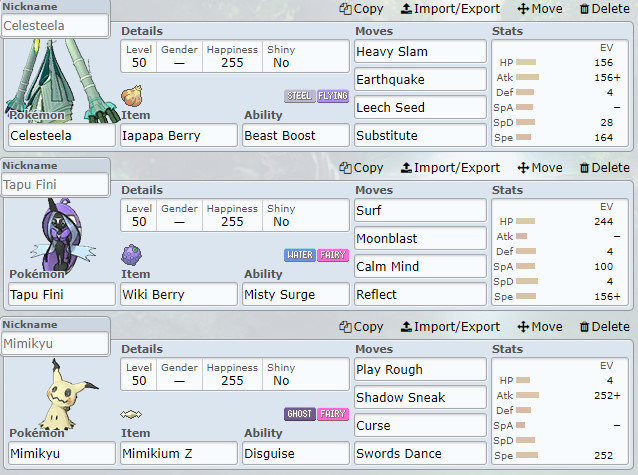The width and height of the screenshot is (638, 475).
Task: Click Tapu Fini's SpD stat bar
Action: [x=527, y=281]
